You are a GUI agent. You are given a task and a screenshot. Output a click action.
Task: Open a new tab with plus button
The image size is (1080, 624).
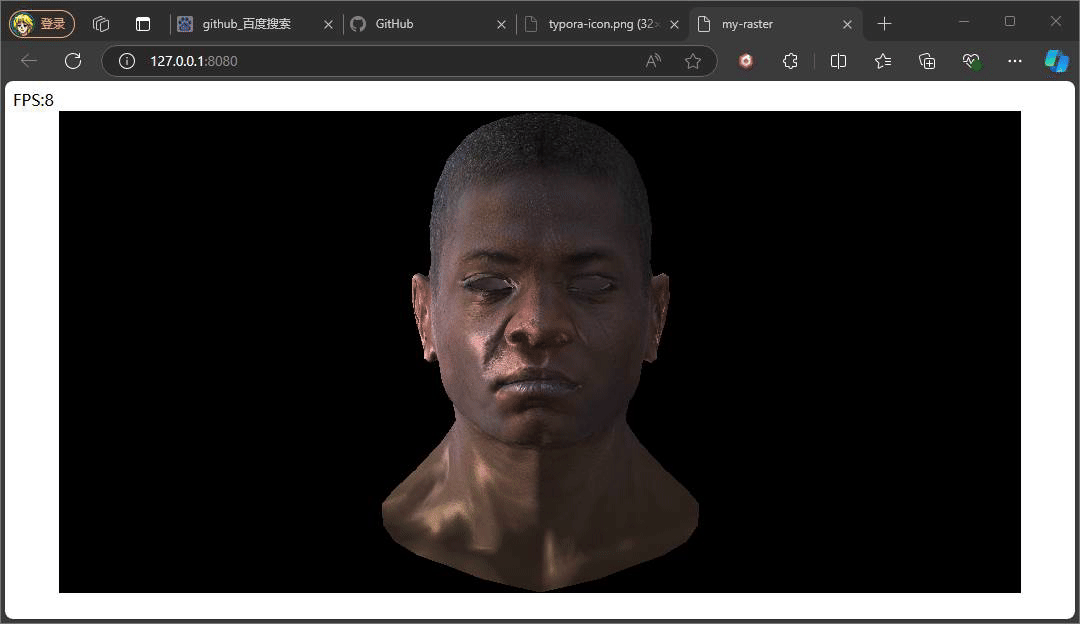(x=884, y=24)
